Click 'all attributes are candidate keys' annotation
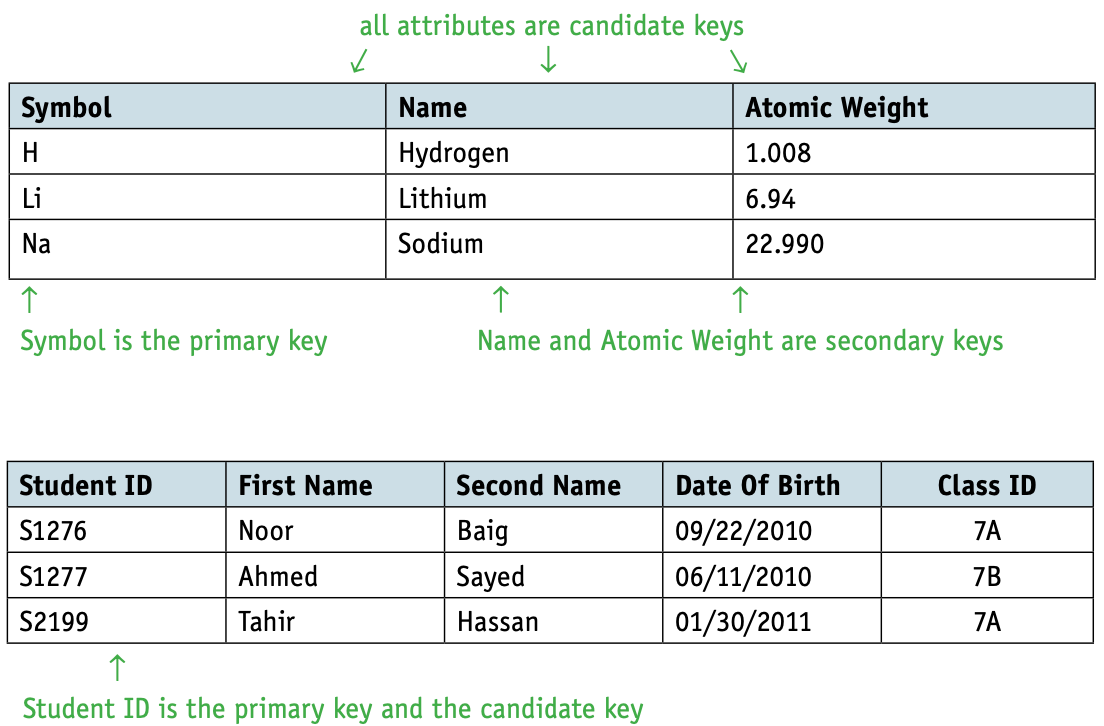 coord(551,26)
